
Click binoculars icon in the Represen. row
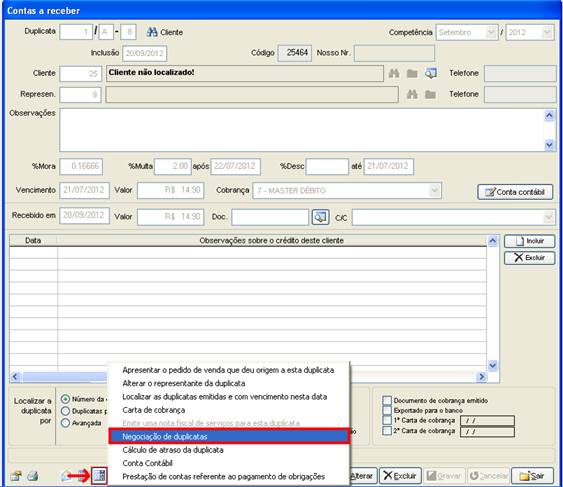click(412, 94)
